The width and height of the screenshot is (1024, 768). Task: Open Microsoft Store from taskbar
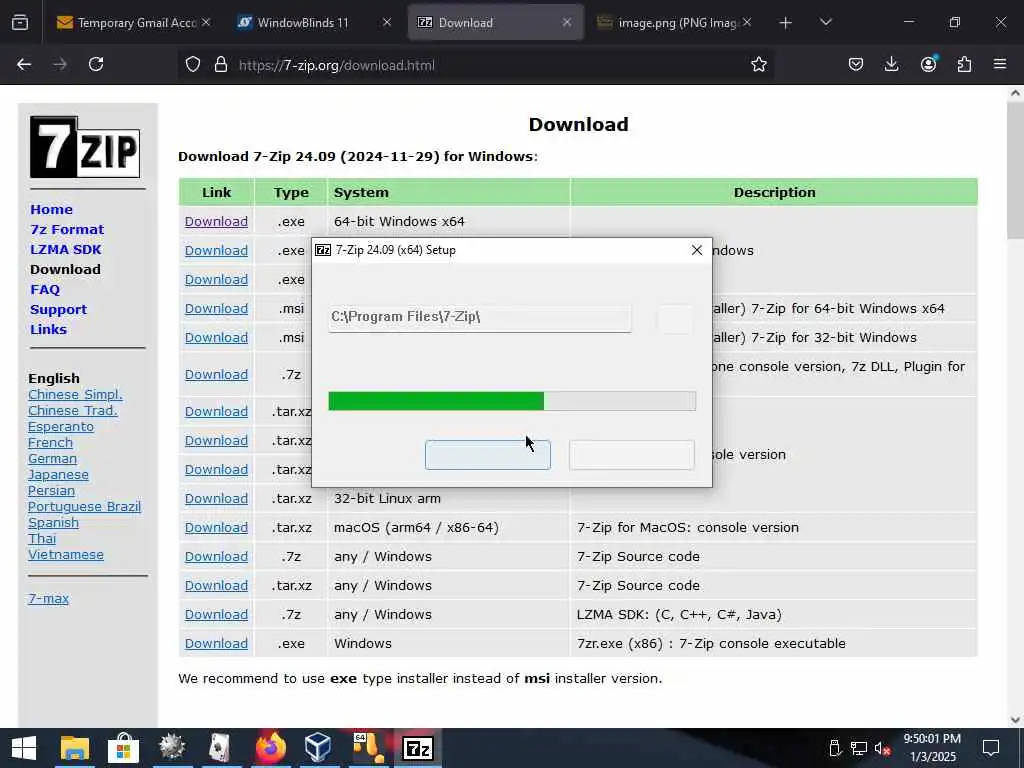point(123,748)
